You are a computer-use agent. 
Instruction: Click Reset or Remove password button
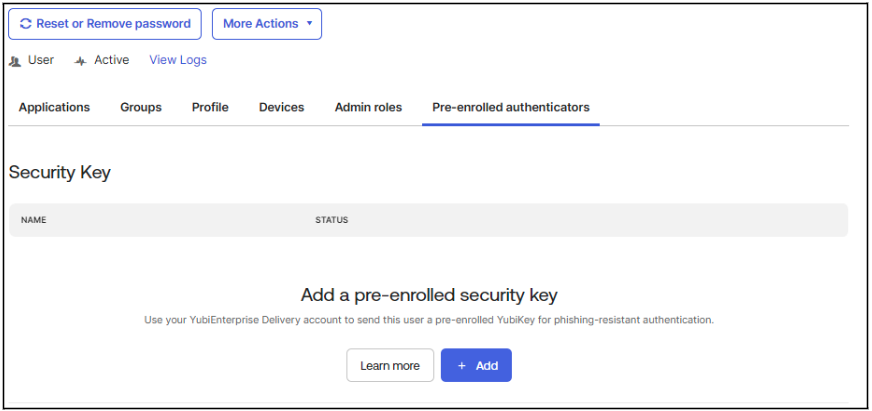point(105,24)
